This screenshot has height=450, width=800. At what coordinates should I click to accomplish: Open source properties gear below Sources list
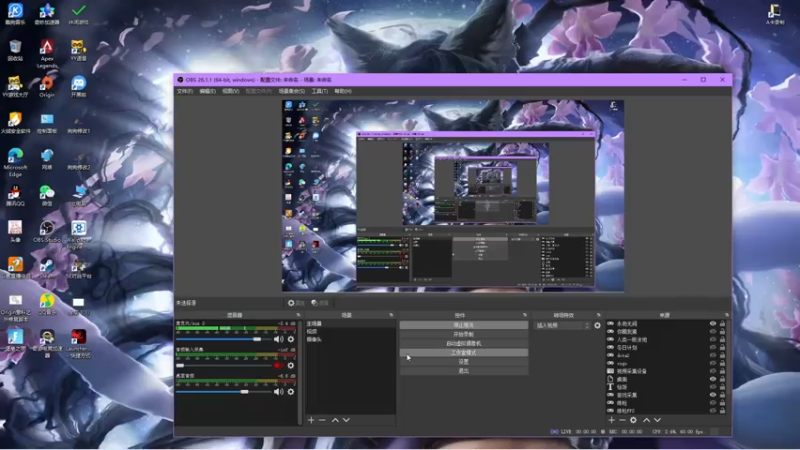pos(633,420)
